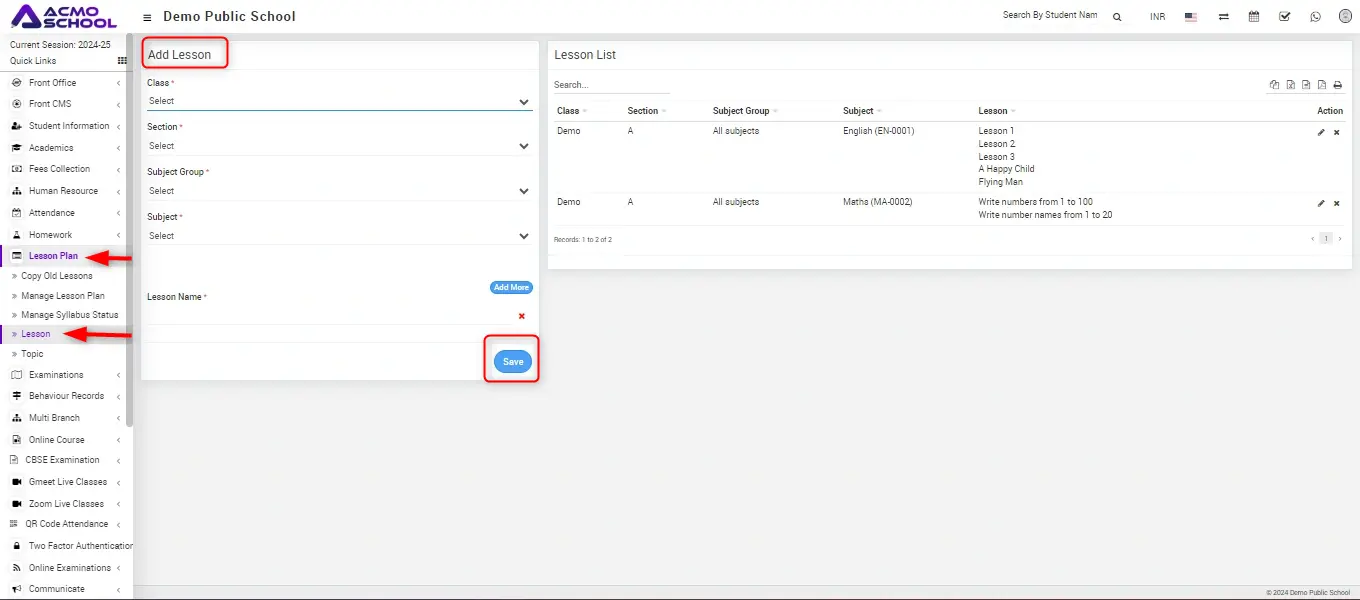The image size is (1360, 600).
Task: Open Manage Lesson Plan submenu item
Action: tap(62, 296)
